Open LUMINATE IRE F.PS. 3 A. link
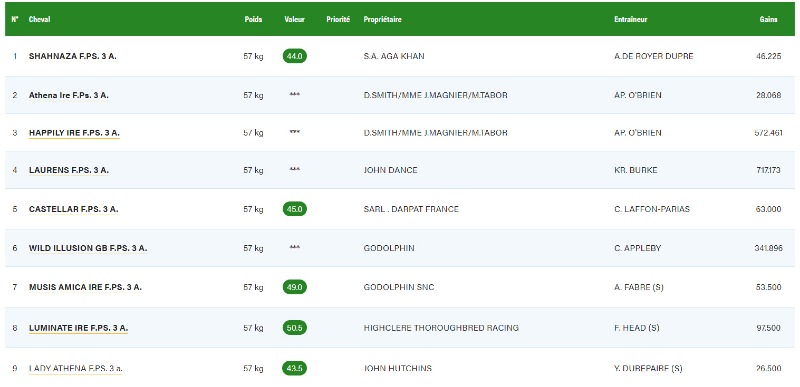This screenshot has height=387, width=800. coord(78,328)
